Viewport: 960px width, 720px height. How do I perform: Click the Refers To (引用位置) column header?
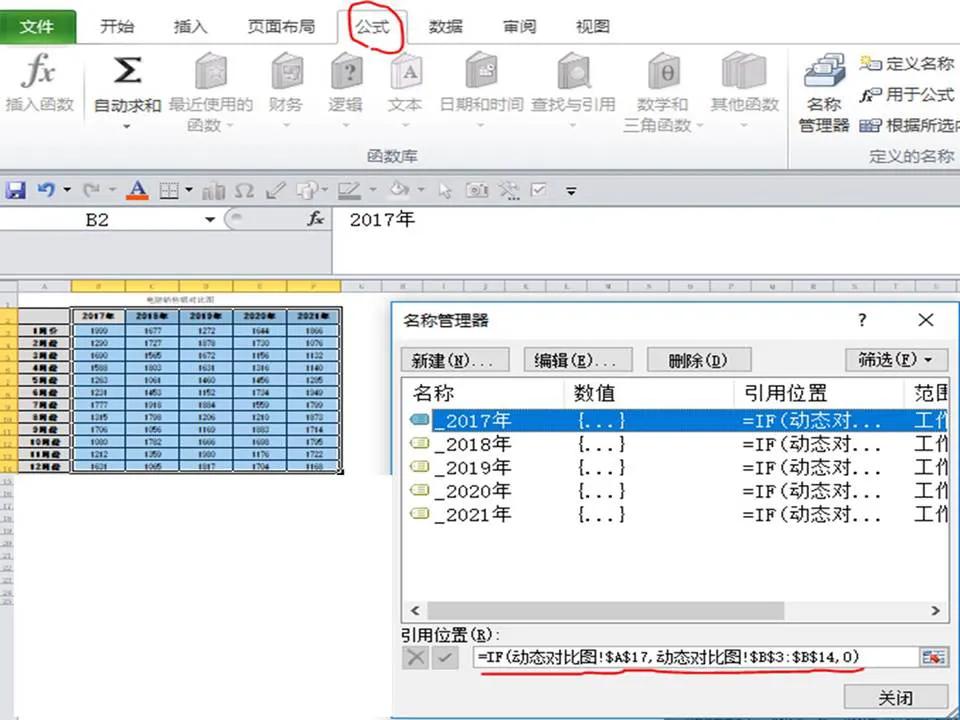click(819, 392)
